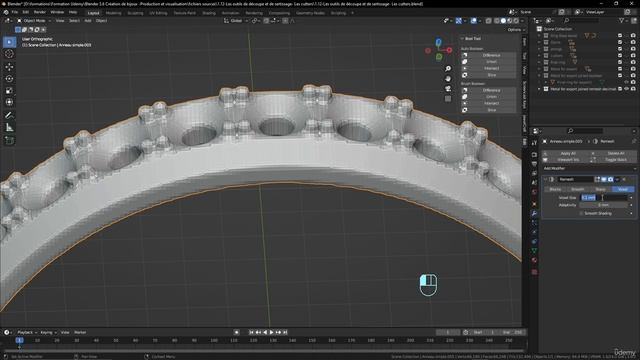Select the Measure tool

point(9,128)
